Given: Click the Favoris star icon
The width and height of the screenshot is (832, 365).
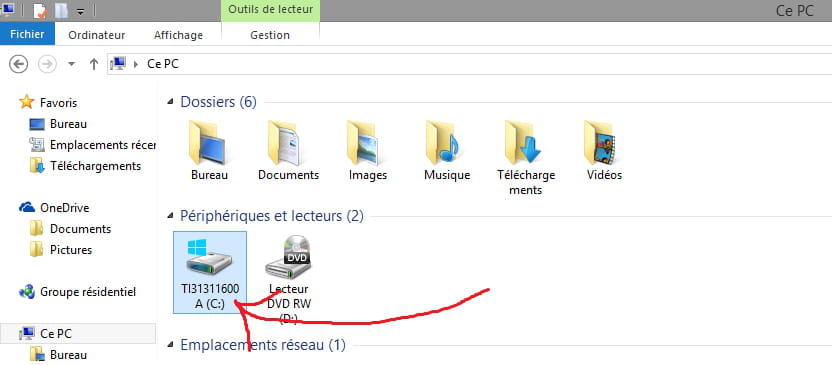Looking at the screenshot, I should coord(27,102).
